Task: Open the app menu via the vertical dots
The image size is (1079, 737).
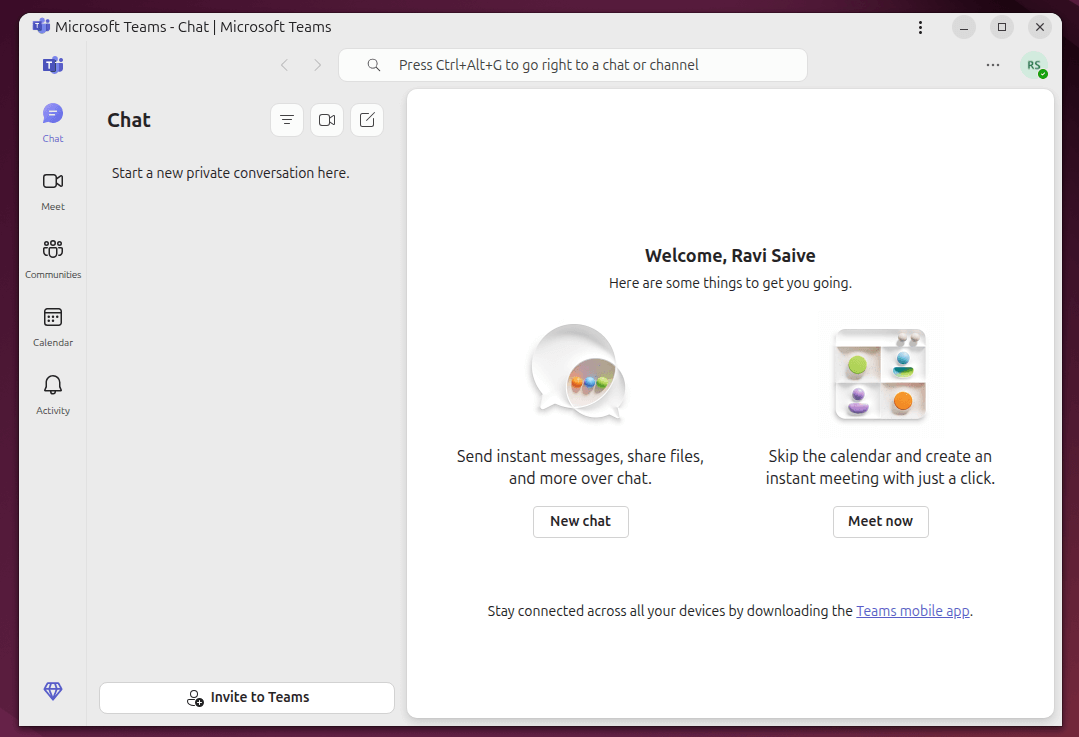Action: pyautogui.click(x=920, y=27)
